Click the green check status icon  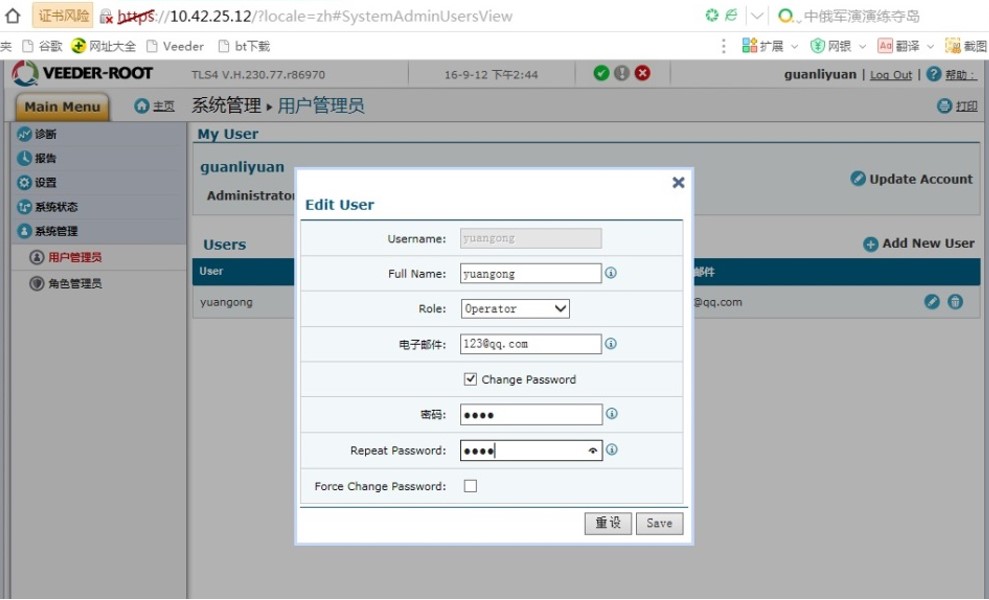coord(601,74)
